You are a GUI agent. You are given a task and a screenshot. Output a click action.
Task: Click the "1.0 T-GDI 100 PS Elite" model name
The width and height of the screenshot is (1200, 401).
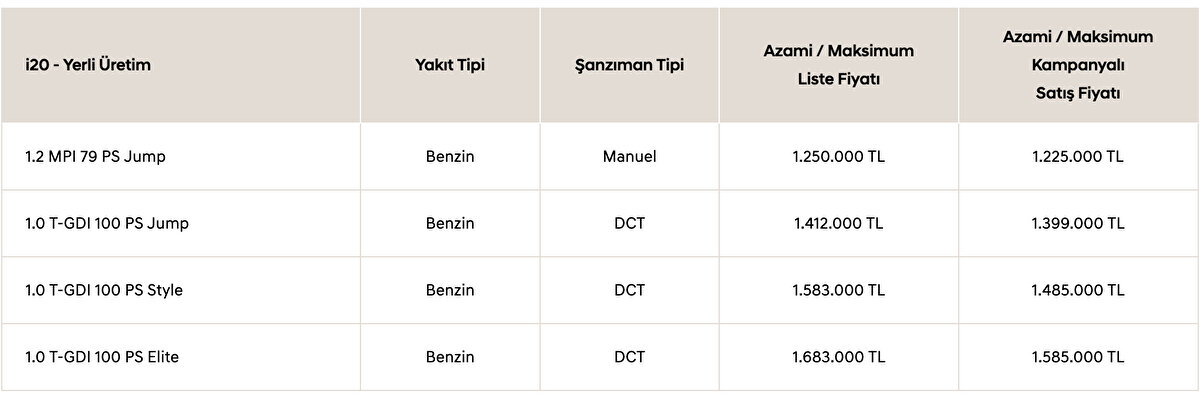(102, 356)
